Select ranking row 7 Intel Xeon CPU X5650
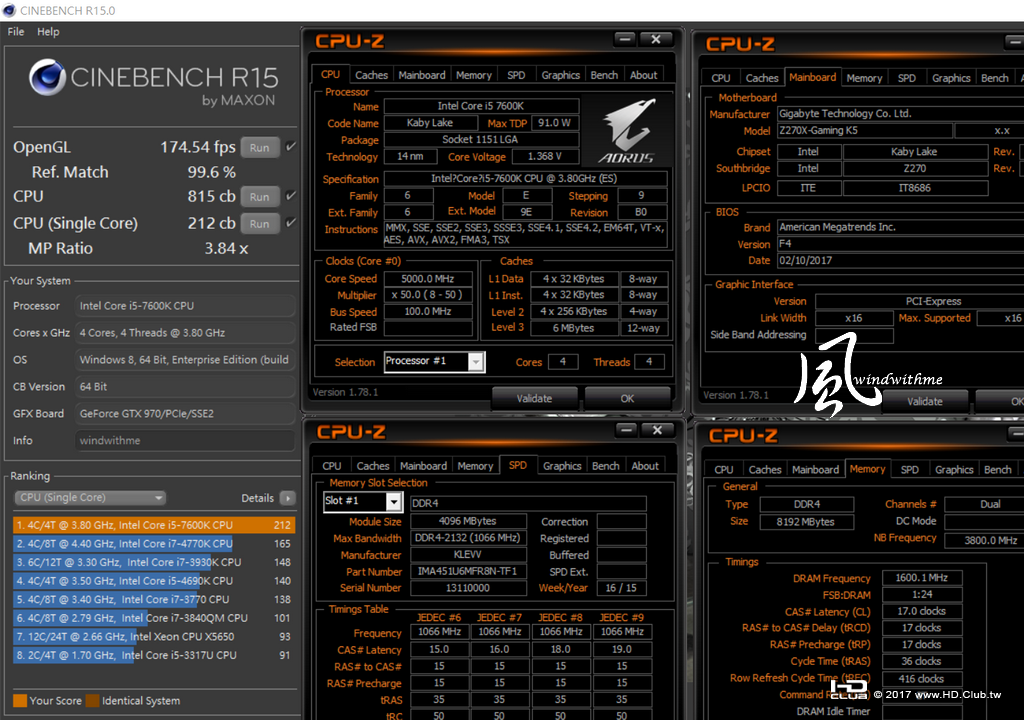Image resolution: width=1024 pixels, height=720 pixels. pyautogui.click(x=154, y=636)
